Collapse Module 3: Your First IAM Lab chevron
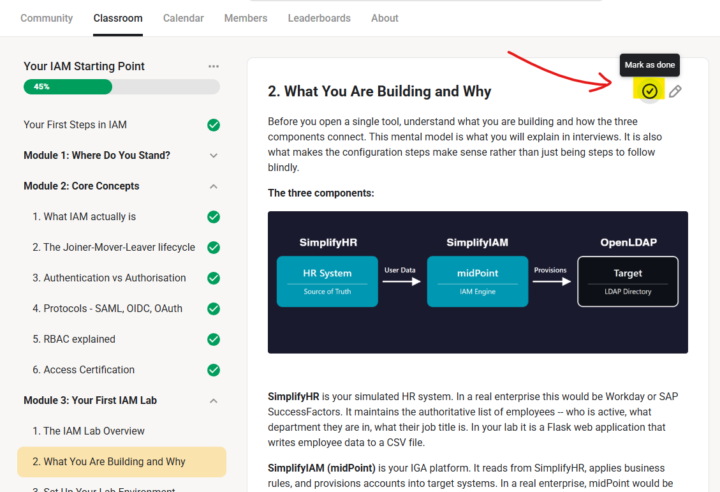The image size is (720, 492). pyautogui.click(x=214, y=401)
